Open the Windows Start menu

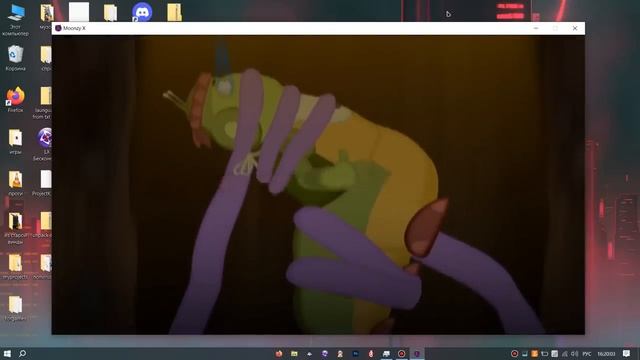(7, 353)
